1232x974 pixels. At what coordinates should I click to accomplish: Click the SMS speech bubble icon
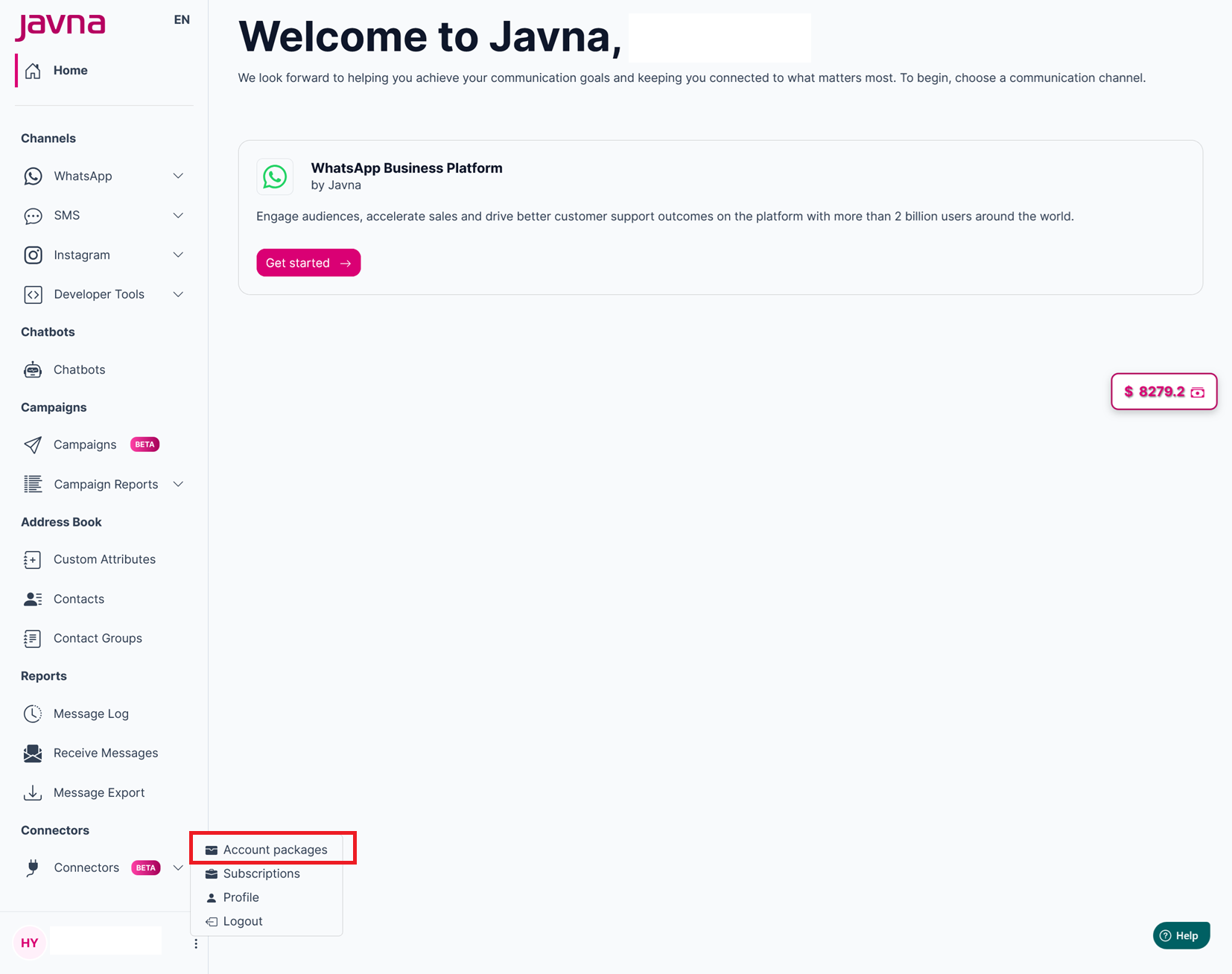tap(33, 216)
